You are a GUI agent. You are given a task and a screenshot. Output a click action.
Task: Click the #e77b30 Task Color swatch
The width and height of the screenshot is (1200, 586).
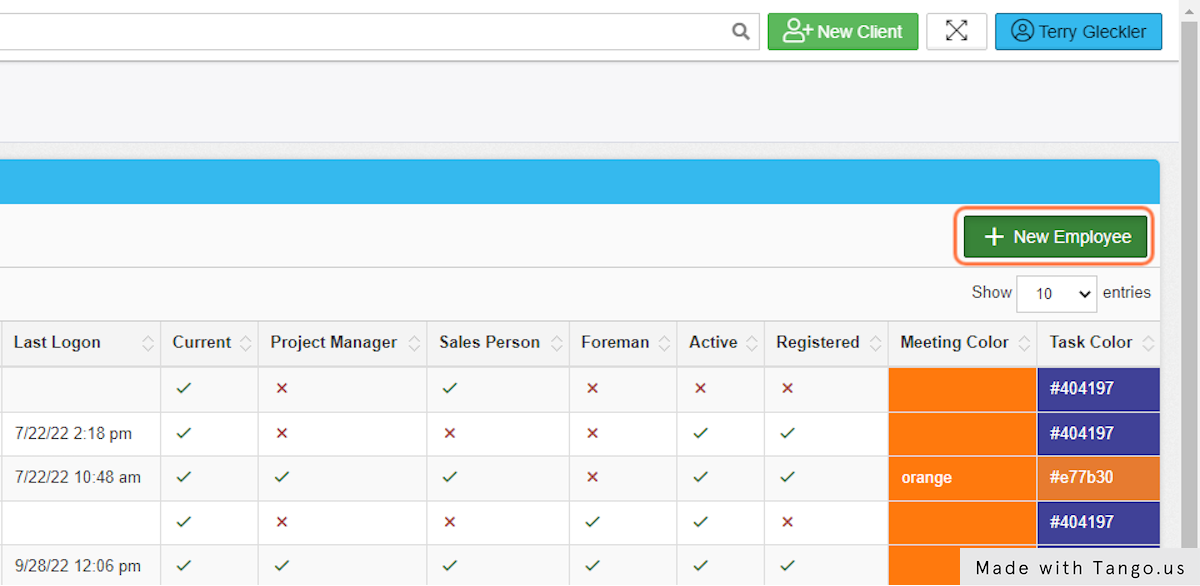click(x=1098, y=477)
